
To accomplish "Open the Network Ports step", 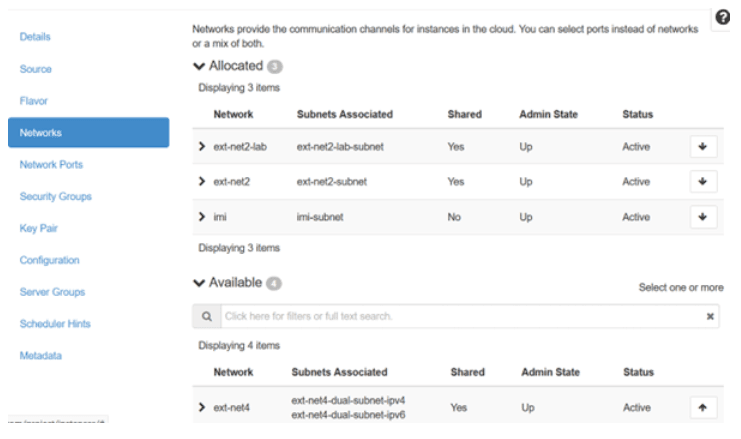I will point(51,165).
